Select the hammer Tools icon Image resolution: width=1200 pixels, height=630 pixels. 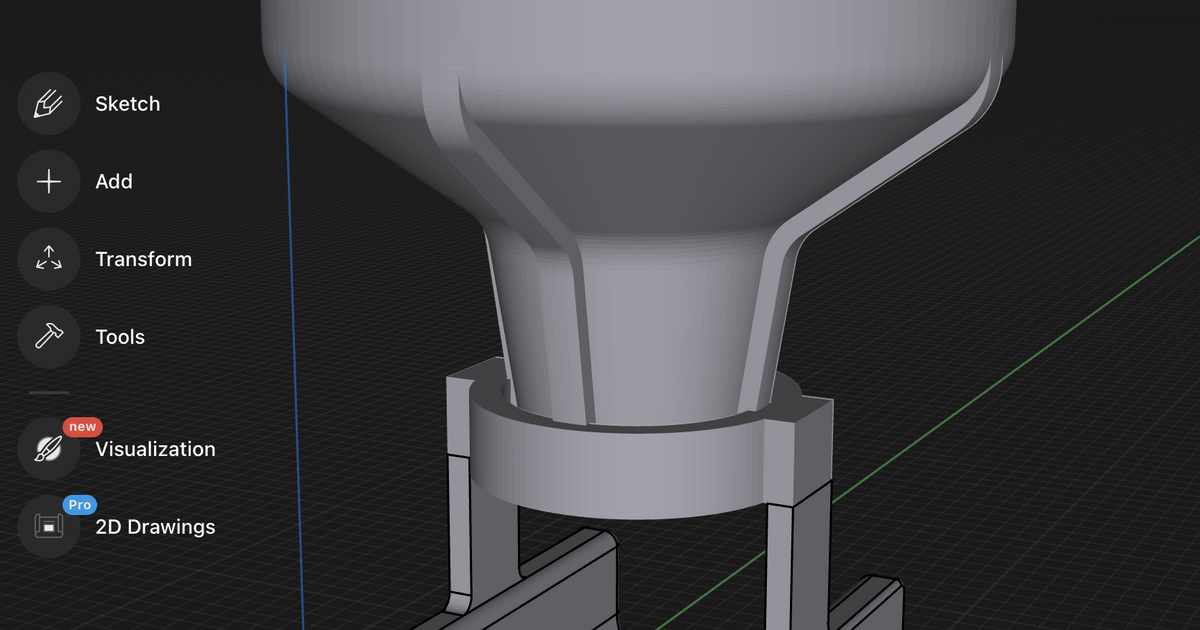click(48, 337)
